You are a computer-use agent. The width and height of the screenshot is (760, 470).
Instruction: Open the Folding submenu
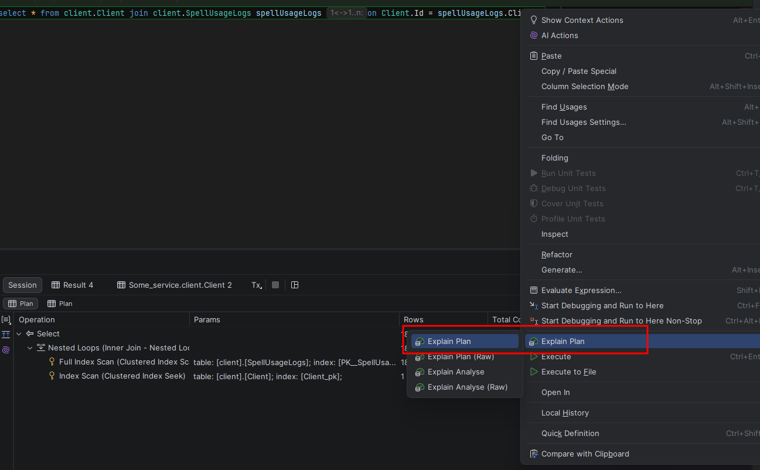pyautogui.click(x=554, y=158)
